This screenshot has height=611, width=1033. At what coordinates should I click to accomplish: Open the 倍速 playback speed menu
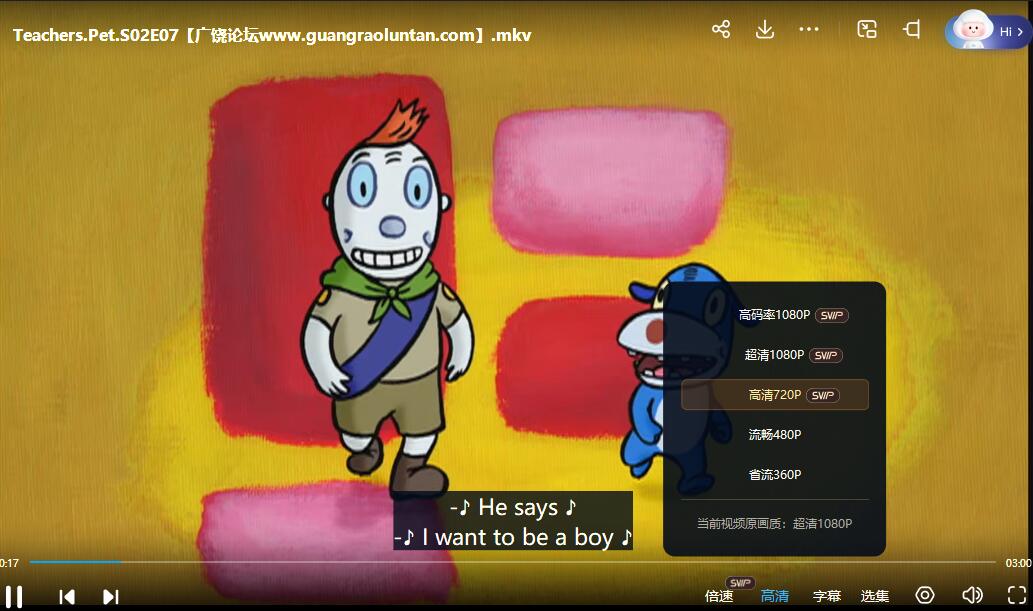(x=719, y=596)
